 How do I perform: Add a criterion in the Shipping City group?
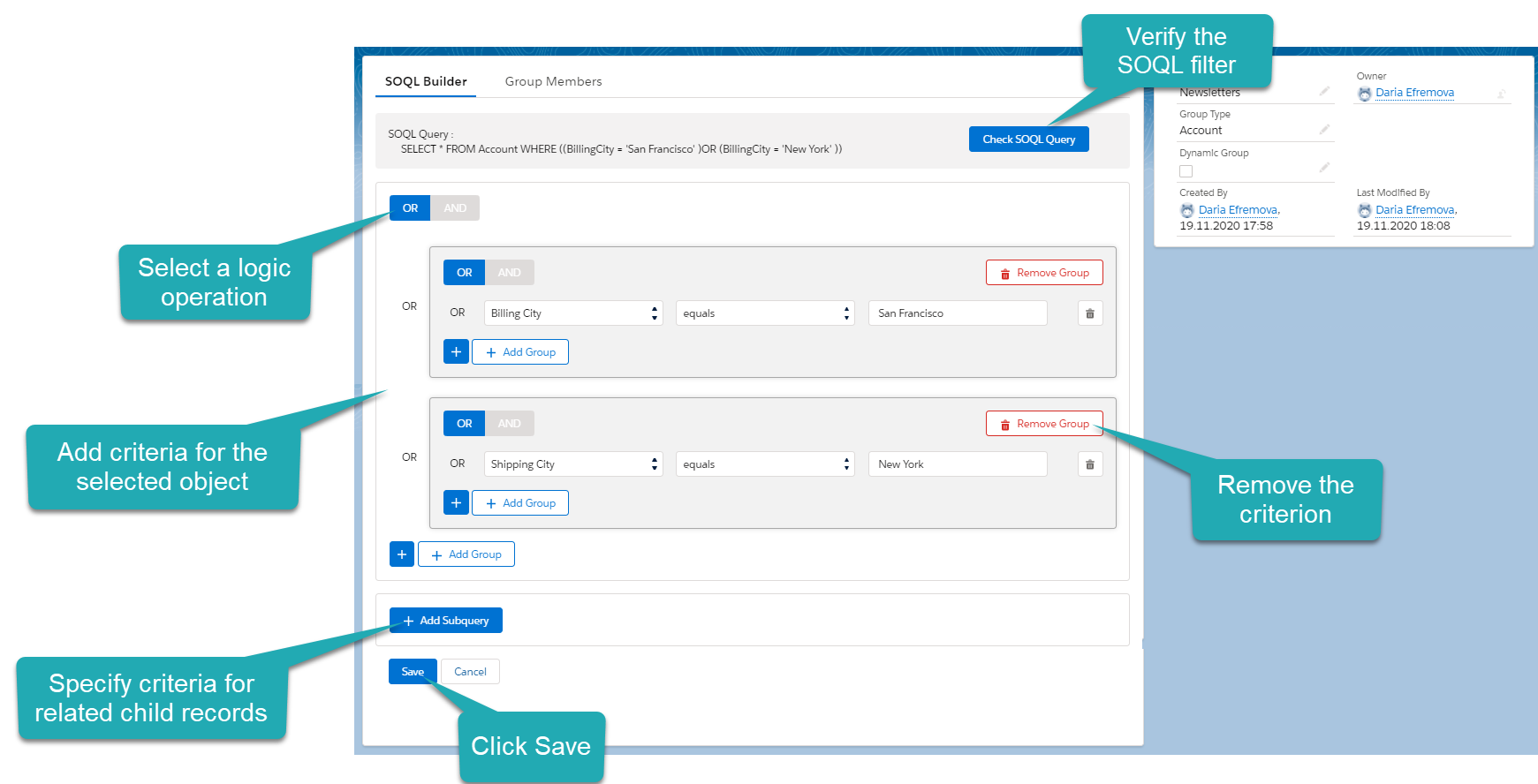click(456, 502)
